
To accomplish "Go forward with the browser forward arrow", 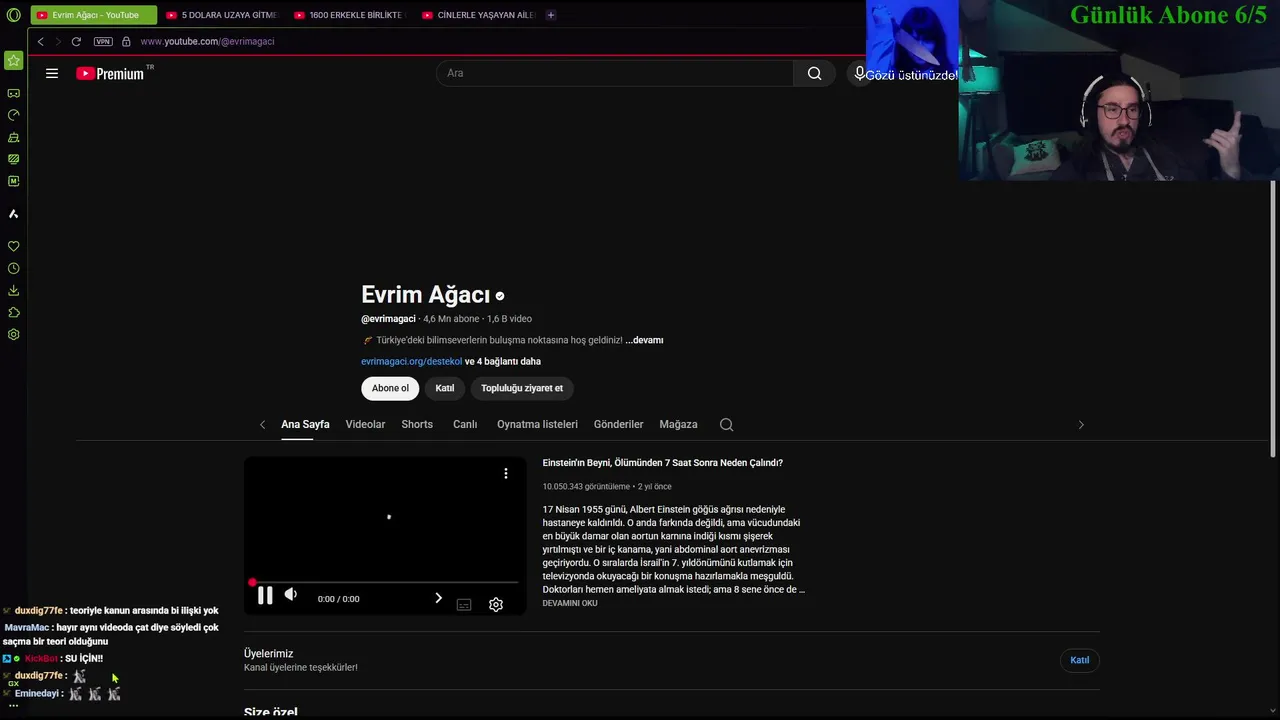I will [x=58, y=41].
